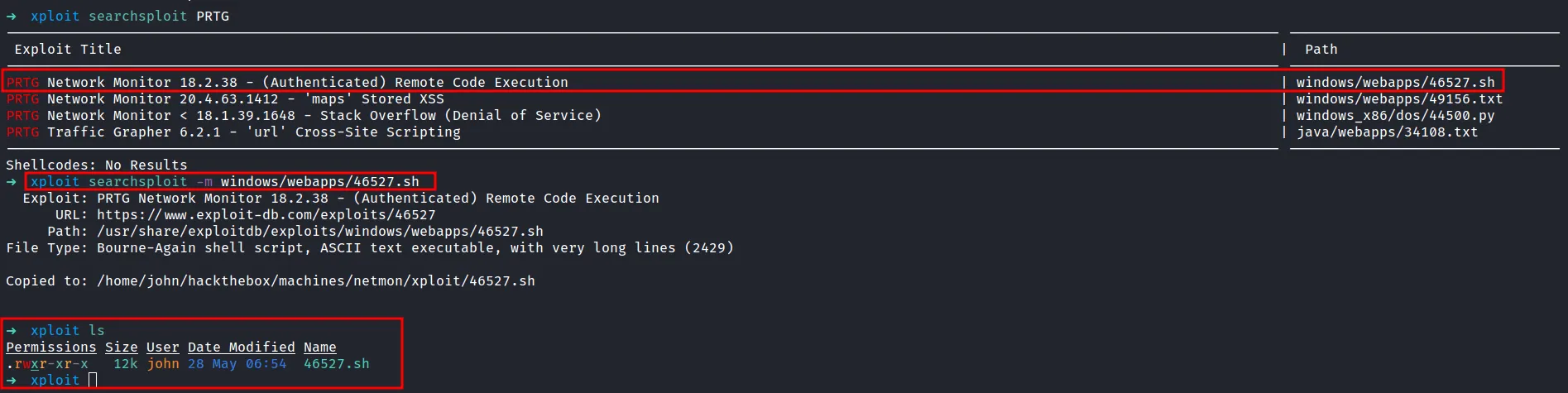Click the 'Permissions' header in ls output
1568x393 pixels.
(51, 347)
